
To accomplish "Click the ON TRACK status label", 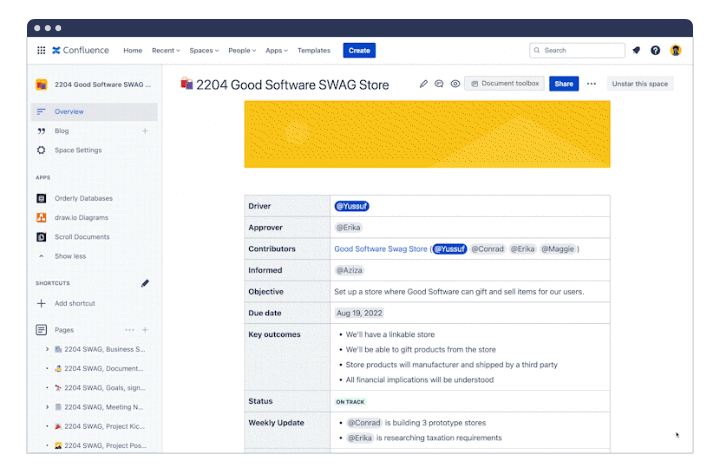I will (350, 402).
